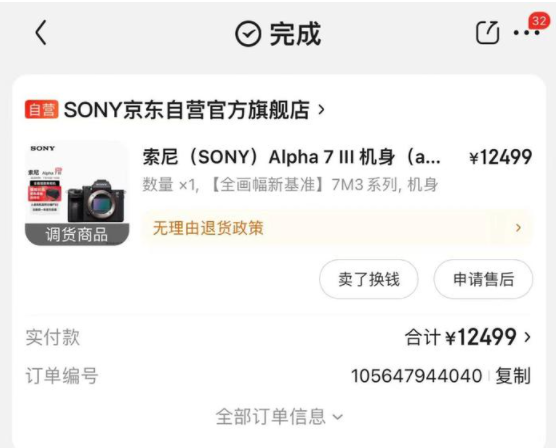Open the 无理由退货政策 banner

tap(337, 228)
